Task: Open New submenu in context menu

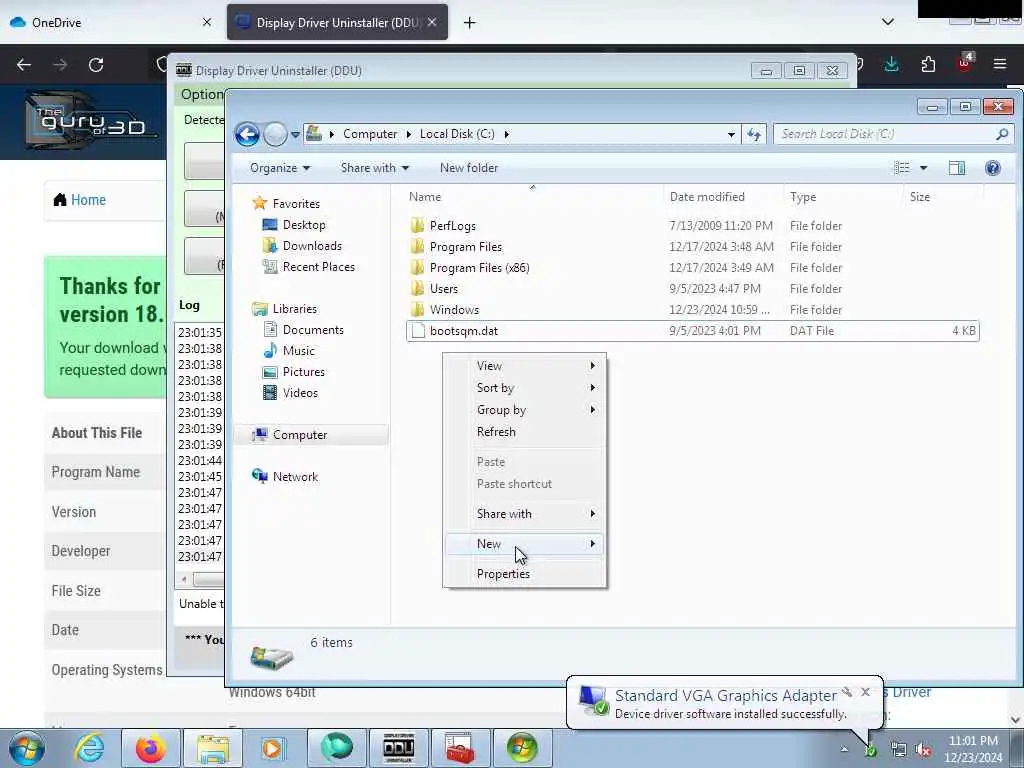Action: [524, 544]
